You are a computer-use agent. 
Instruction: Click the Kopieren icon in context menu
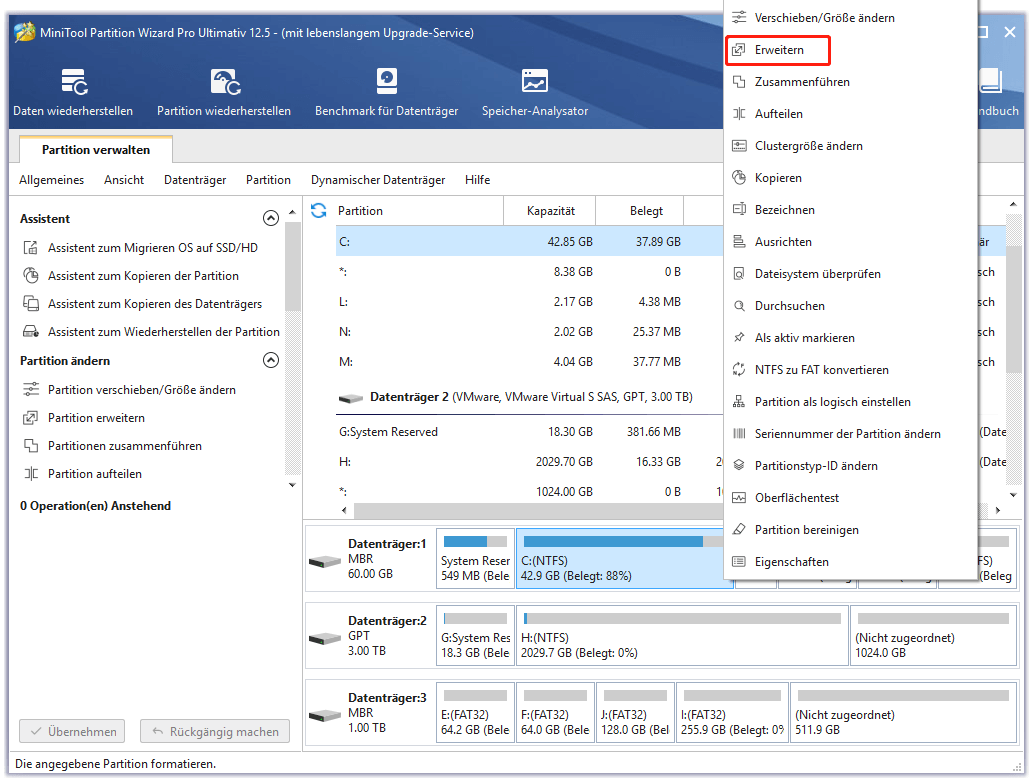[739, 178]
